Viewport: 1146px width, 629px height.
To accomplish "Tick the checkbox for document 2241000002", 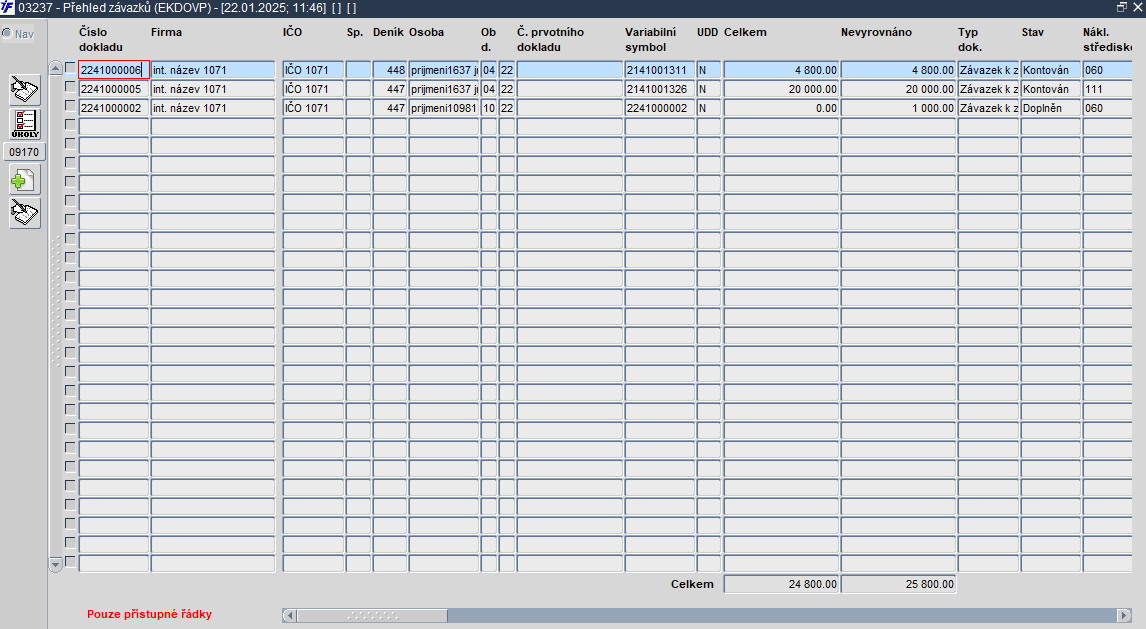I will point(70,106).
